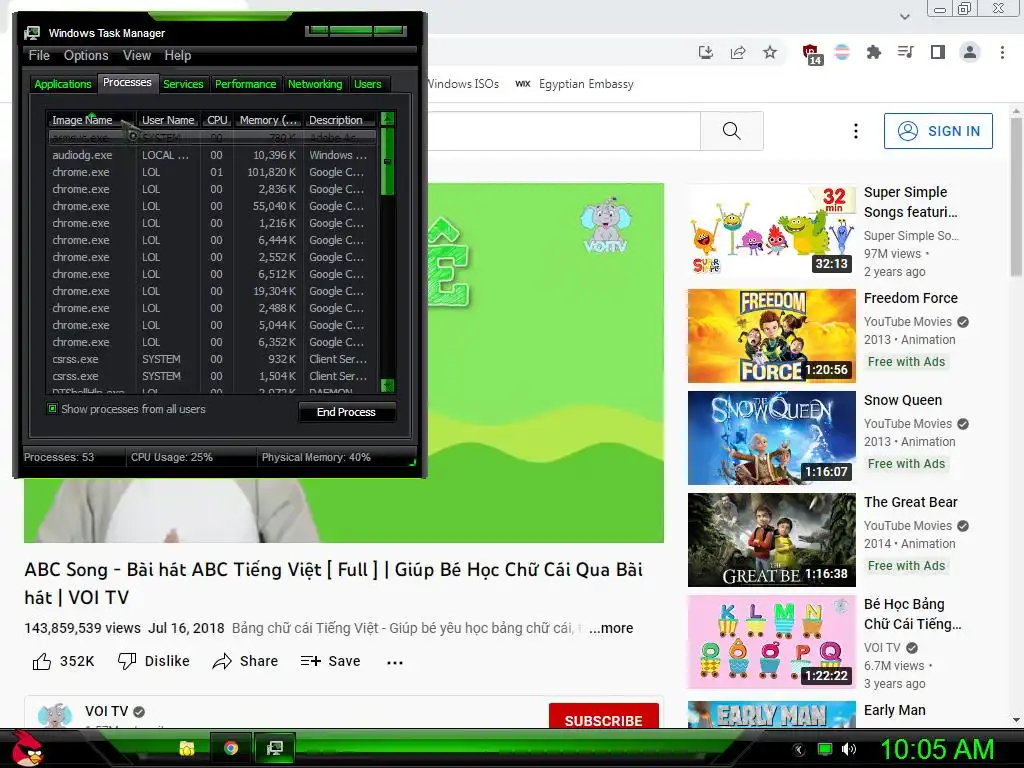The height and width of the screenshot is (768, 1024).
Task: Open the Task Manager Options menu
Action: 86,56
